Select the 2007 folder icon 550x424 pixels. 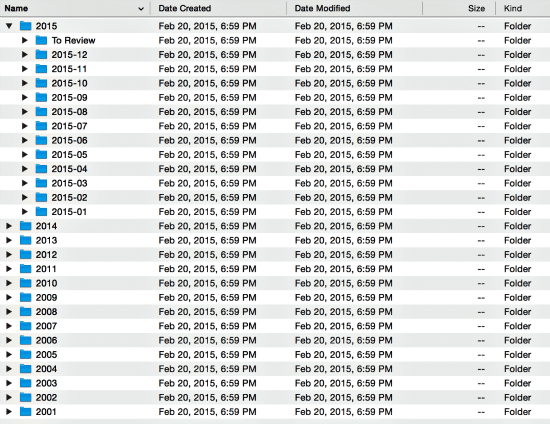(x=26, y=326)
